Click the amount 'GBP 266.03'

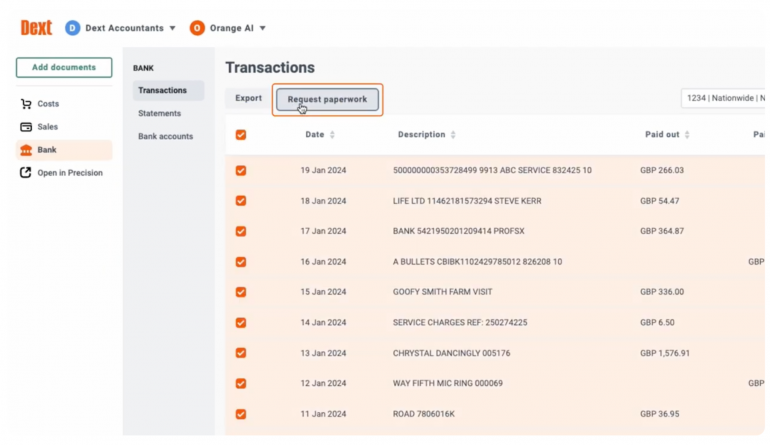point(661,170)
